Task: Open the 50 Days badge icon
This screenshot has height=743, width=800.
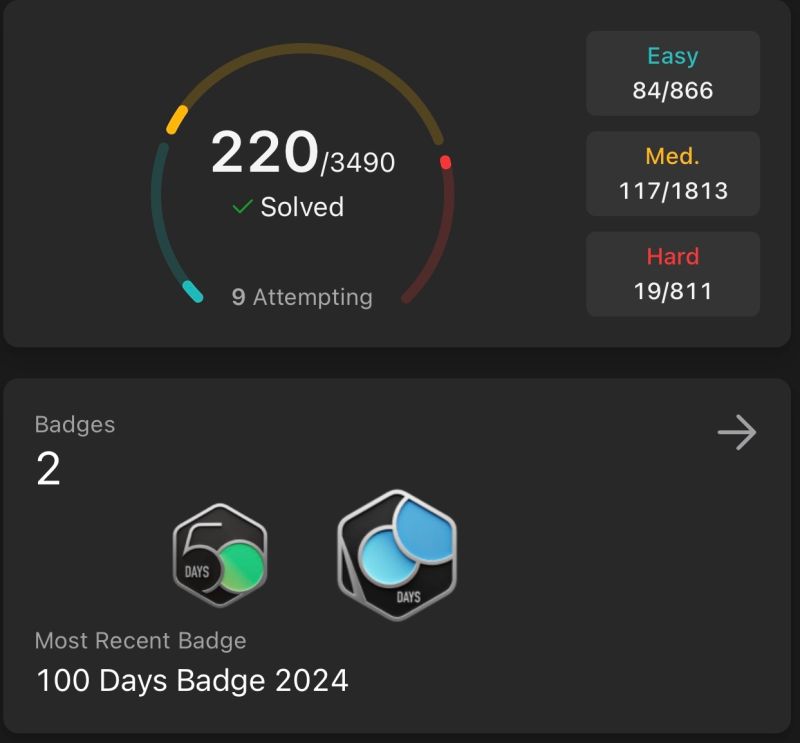Action: tap(220, 555)
